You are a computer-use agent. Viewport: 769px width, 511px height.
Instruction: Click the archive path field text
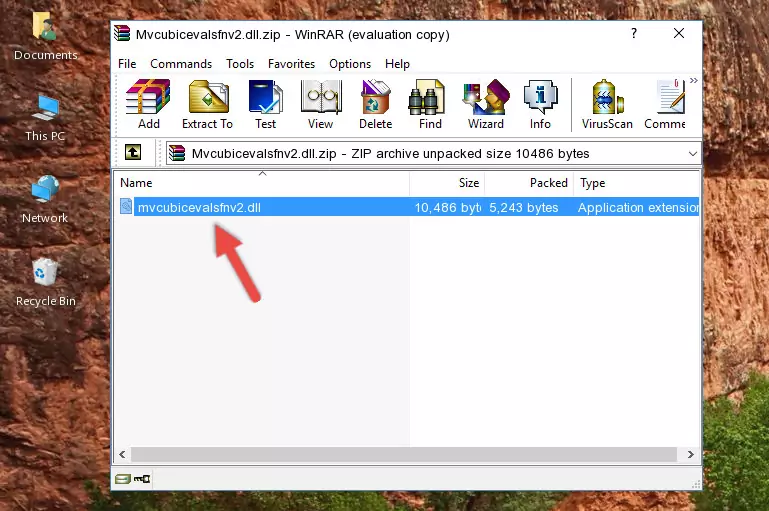(x=390, y=153)
